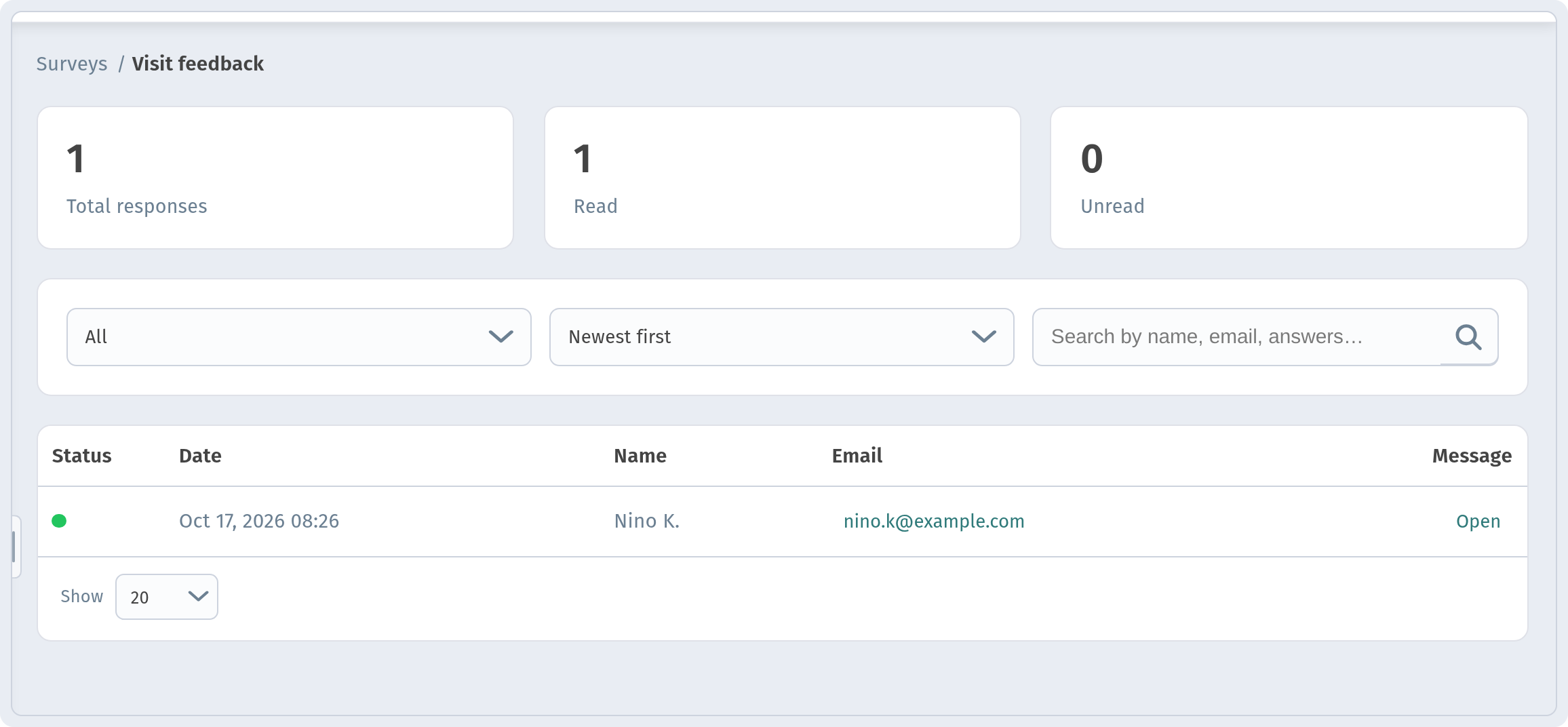Click the sidebar collapse handle at left edge

pyautogui.click(x=15, y=547)
